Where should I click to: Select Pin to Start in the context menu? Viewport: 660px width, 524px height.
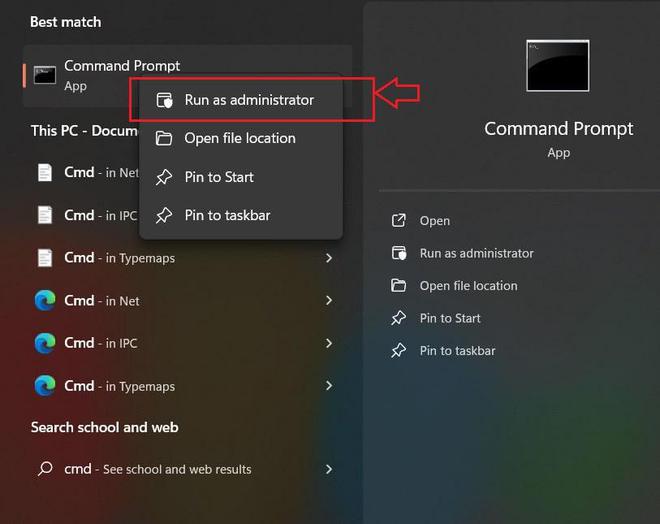click(x=219, y=177)
